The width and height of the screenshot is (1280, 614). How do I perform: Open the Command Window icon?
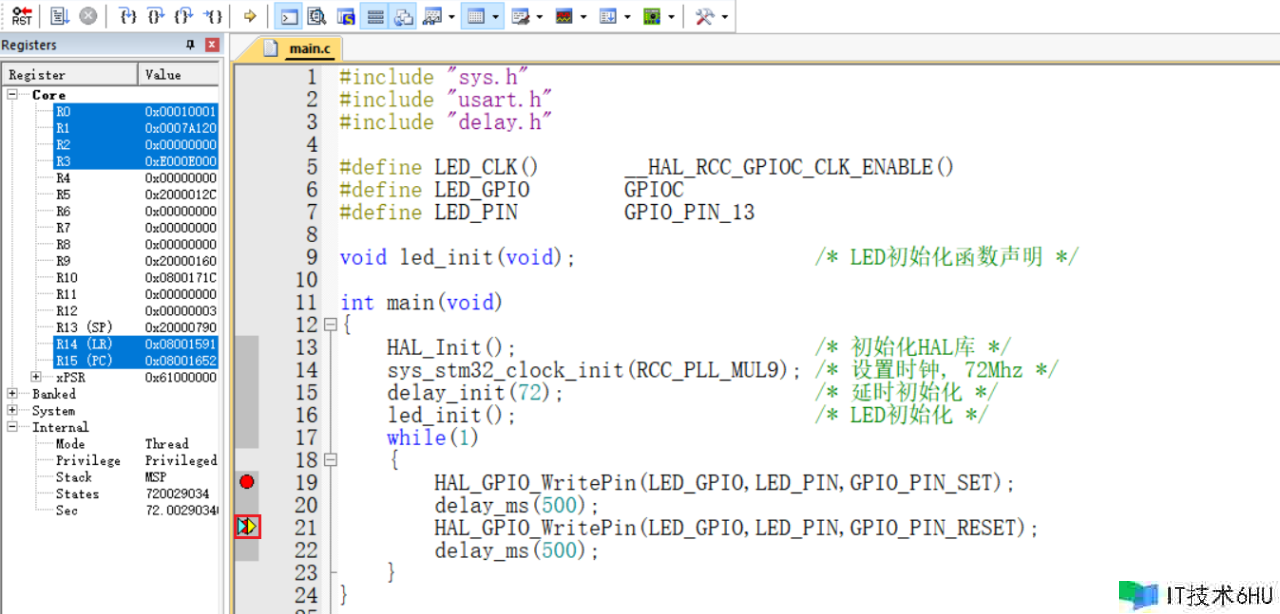click(288, 16)
